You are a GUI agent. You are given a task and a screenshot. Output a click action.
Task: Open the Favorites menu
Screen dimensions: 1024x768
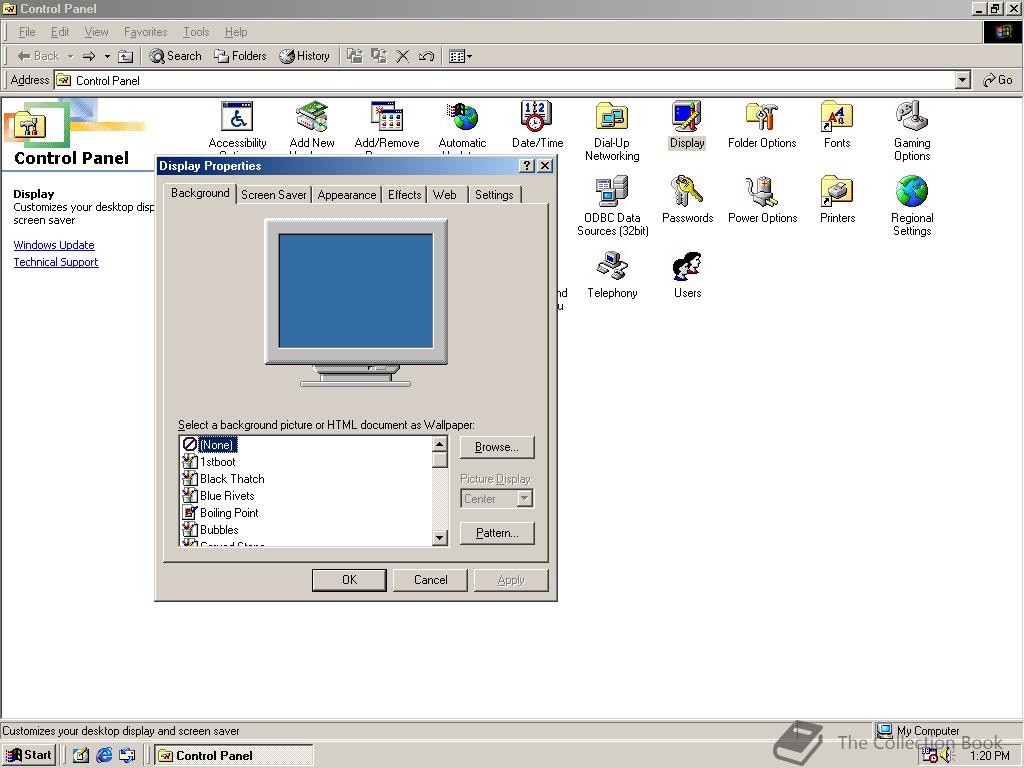[146, 32]
